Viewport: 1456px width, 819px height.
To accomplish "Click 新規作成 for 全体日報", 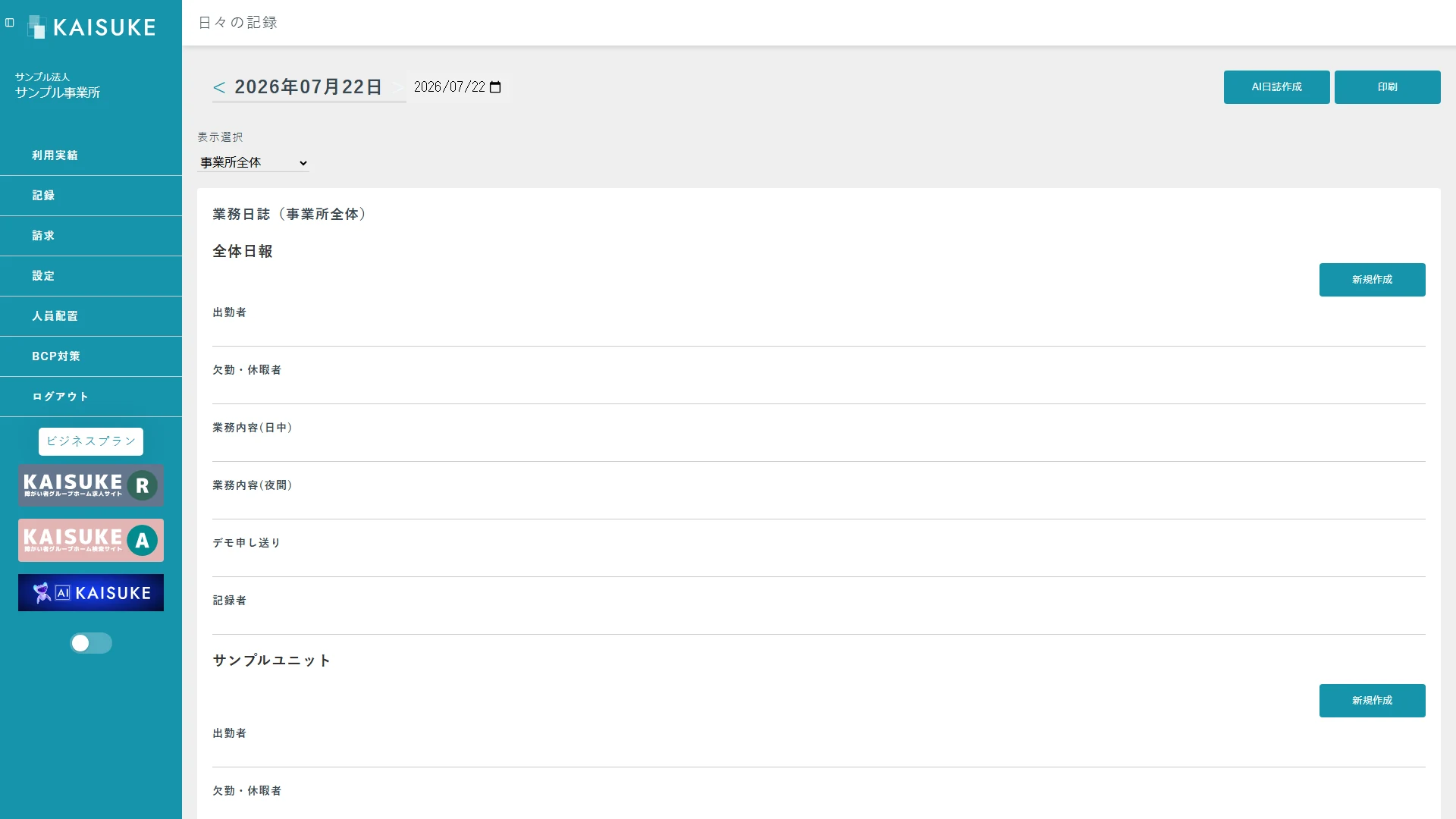I will click(x=1372, y=280).
